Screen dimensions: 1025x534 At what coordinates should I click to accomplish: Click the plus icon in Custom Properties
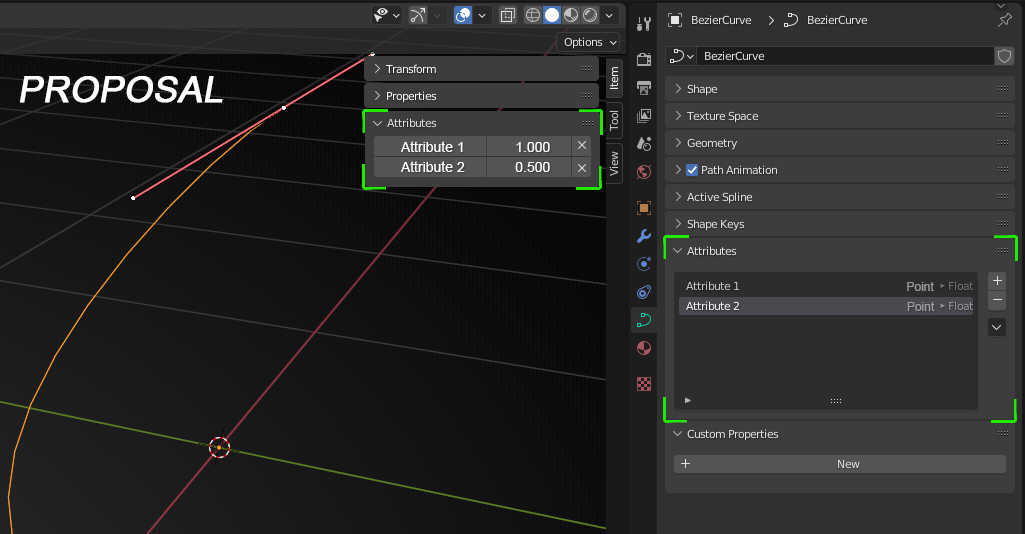(x=685, y=463)
